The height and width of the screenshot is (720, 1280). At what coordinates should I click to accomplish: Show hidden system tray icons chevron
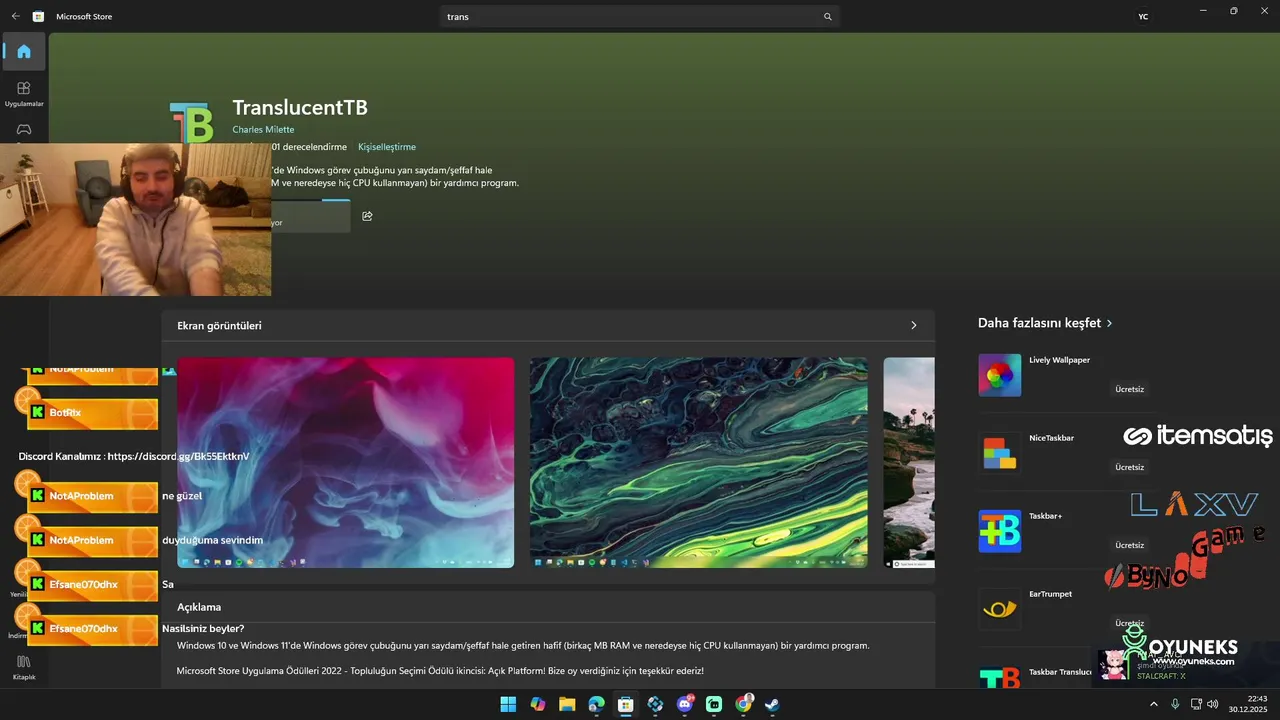coord(1154,704)
